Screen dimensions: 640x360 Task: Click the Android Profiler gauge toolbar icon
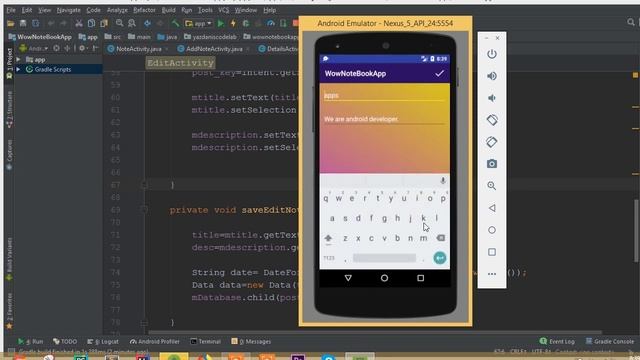(x=271, y=24)
